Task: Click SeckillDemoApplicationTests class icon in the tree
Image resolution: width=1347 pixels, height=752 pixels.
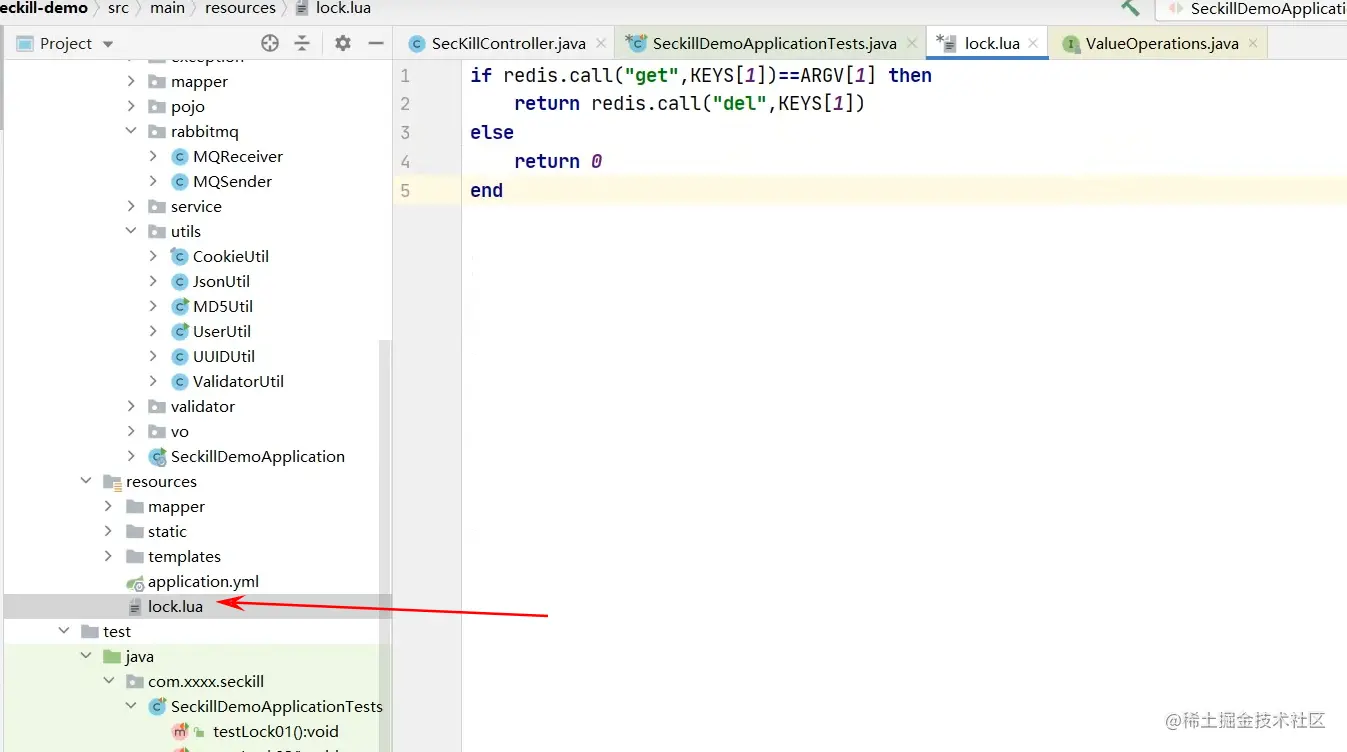Action: tap(157, 706)
